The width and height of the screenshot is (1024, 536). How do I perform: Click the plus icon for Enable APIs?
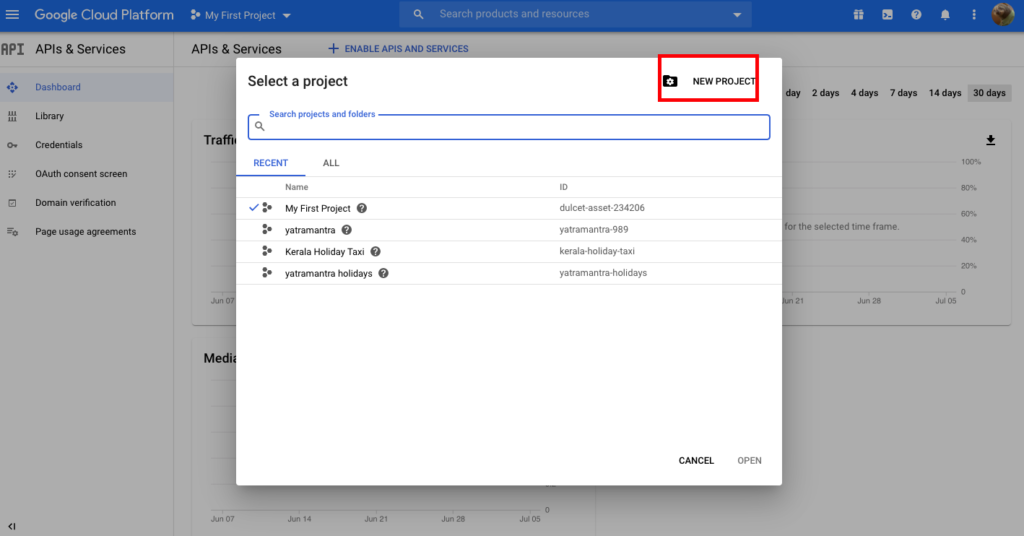point(333,48)
